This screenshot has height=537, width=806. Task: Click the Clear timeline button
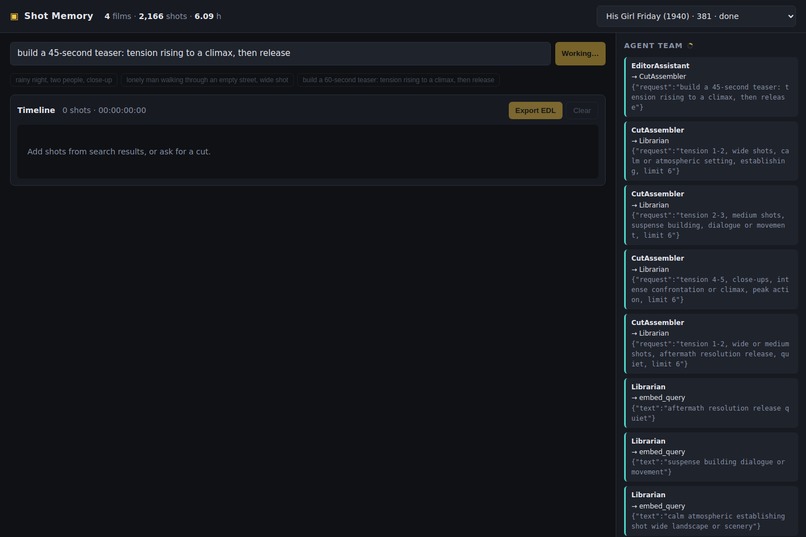coord(582,110)
